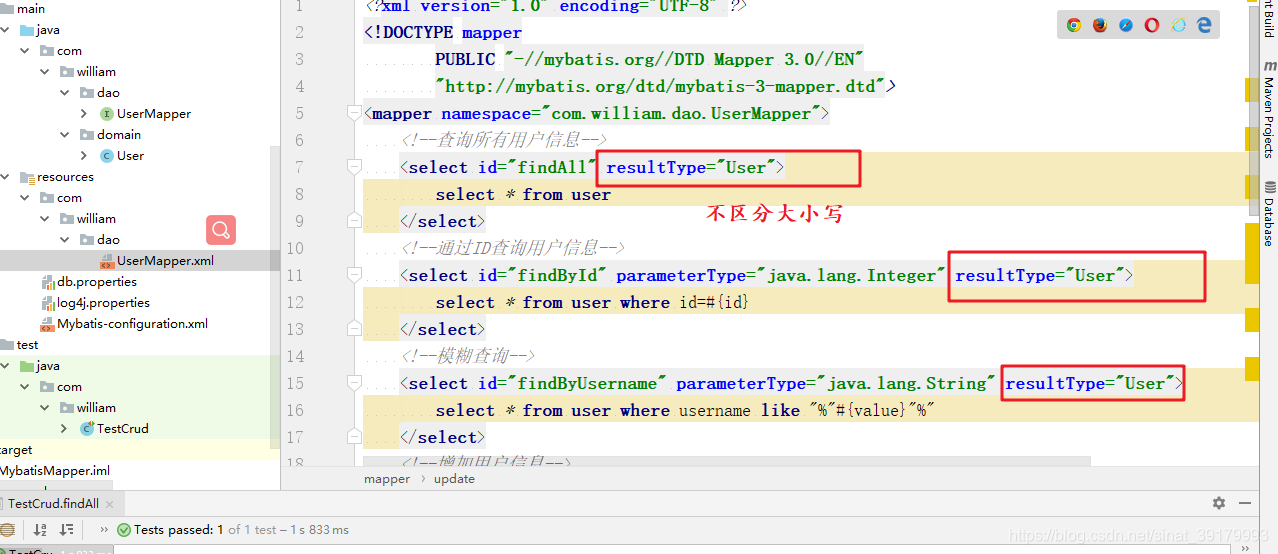1278x554 pixels.
Task: Open db.properties file
Action: click(97, 282)
